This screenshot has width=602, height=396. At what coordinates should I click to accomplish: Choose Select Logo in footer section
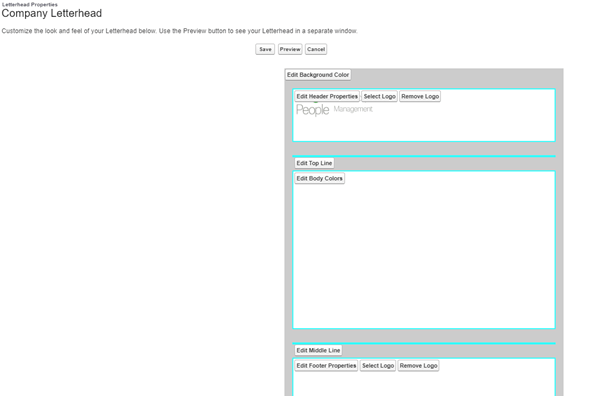pyautogui.click(x=378, y=366)
